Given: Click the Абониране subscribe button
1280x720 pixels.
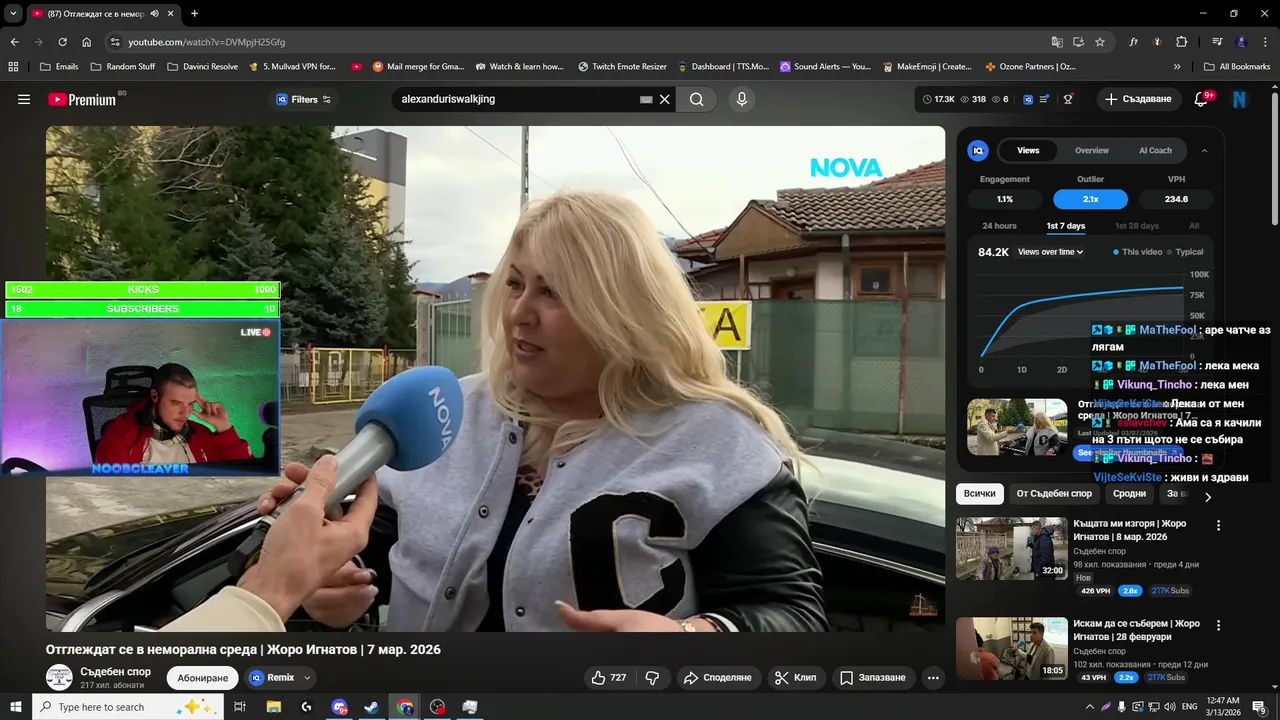Looking at the screenshot, I should [x=202, y=678].
